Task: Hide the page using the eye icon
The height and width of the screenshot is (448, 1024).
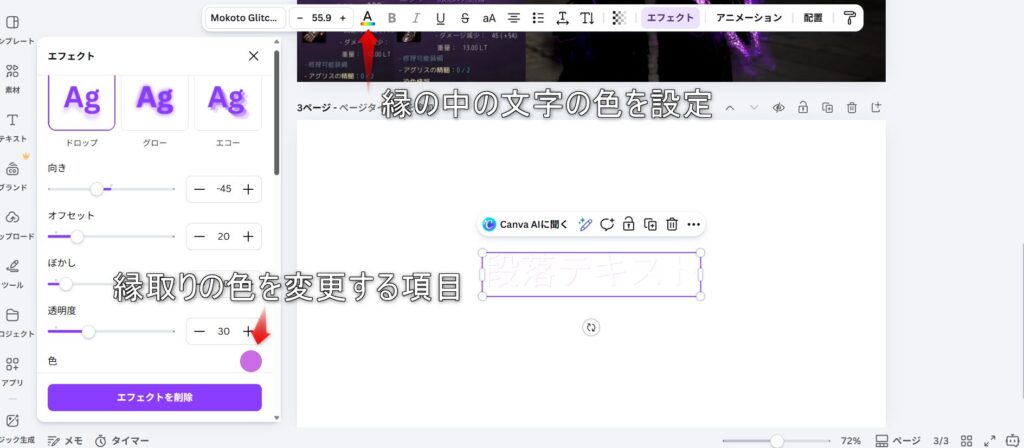Action: (778, 108)
